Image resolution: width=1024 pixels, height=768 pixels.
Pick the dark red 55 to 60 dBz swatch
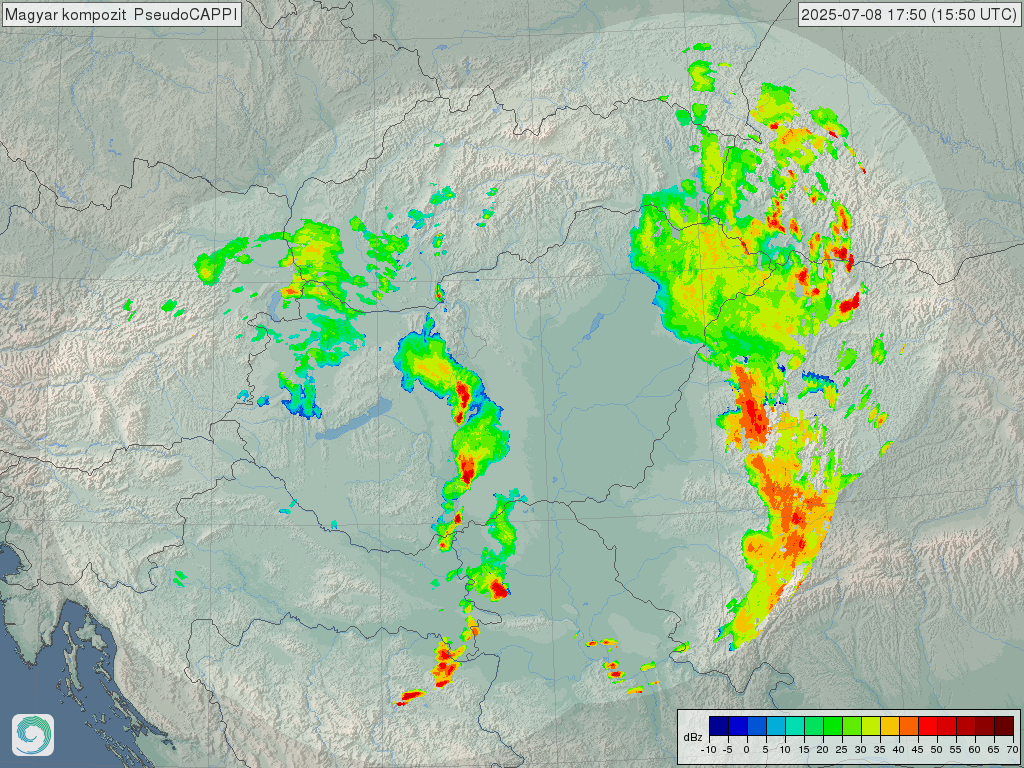point(966,726)
